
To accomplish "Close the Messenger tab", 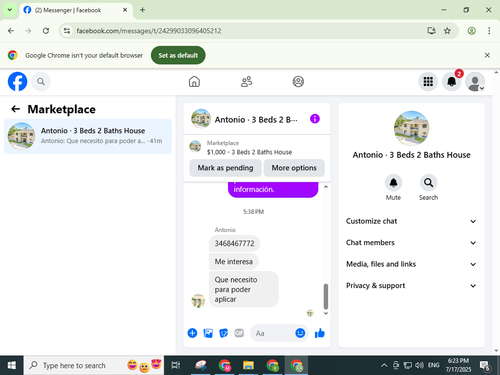I will click(125, 10).
